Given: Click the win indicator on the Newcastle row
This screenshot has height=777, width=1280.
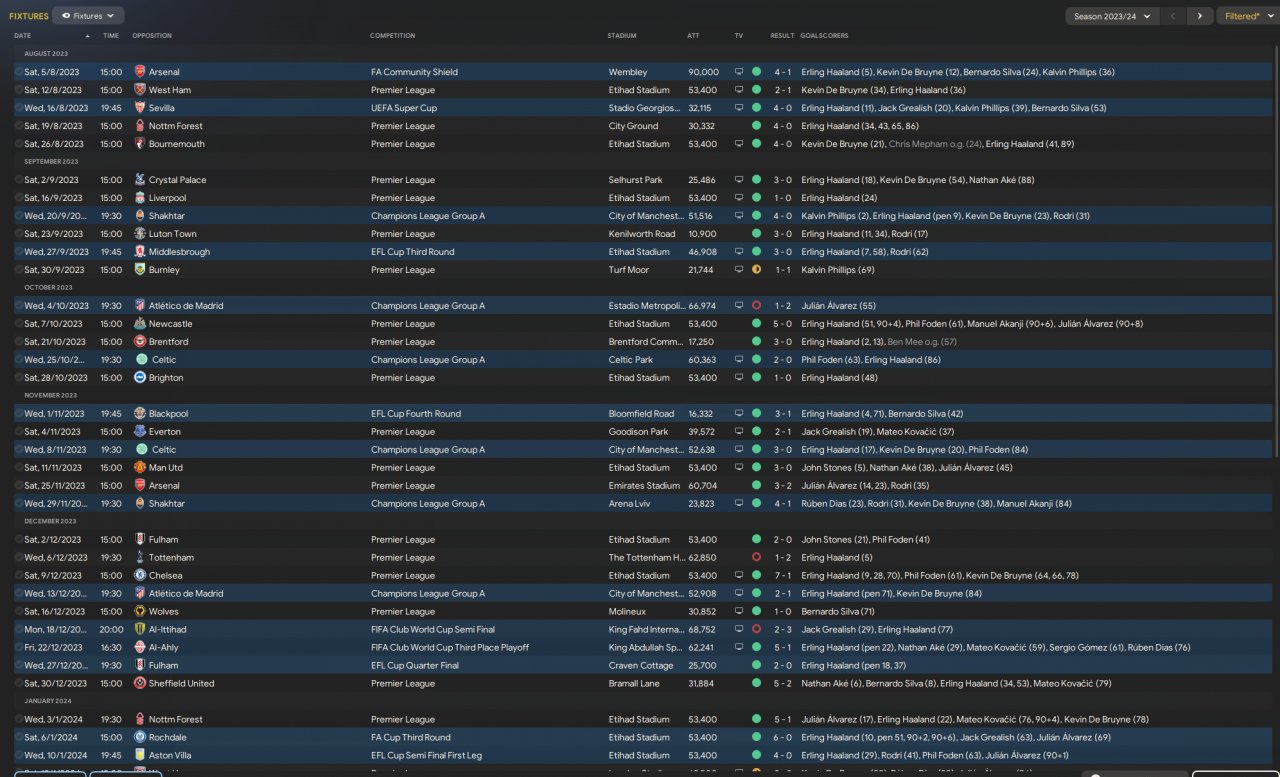Looking at the screenshot, I should [x=756, y=324].
